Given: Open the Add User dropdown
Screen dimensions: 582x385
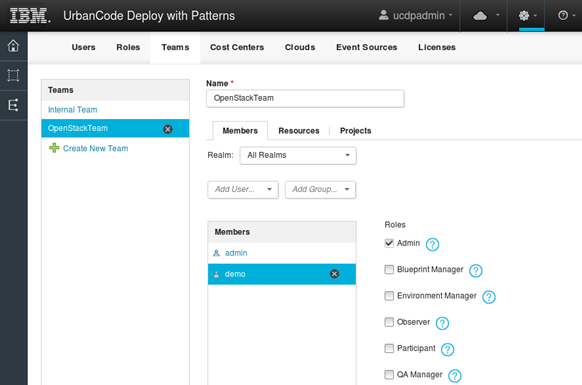Looking at the screenshot, I should [x=243, y=190].
